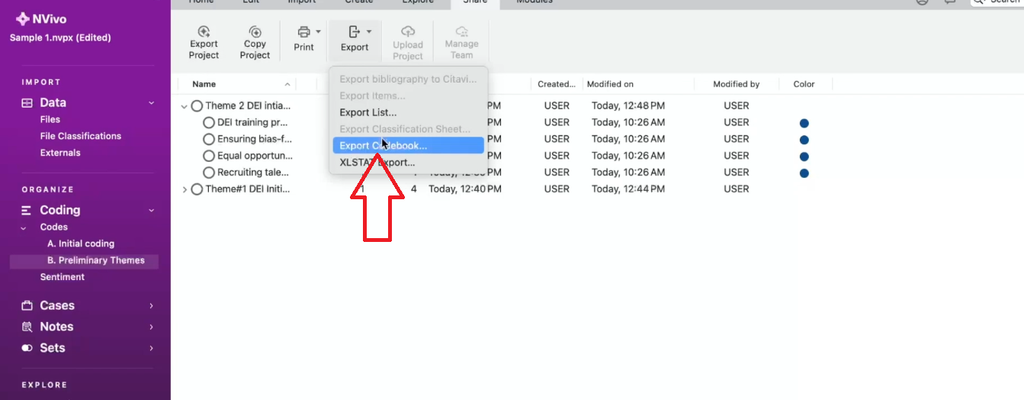Click the Upload Project cloud icon
1024x400 pixels.
tap(408, 31)
